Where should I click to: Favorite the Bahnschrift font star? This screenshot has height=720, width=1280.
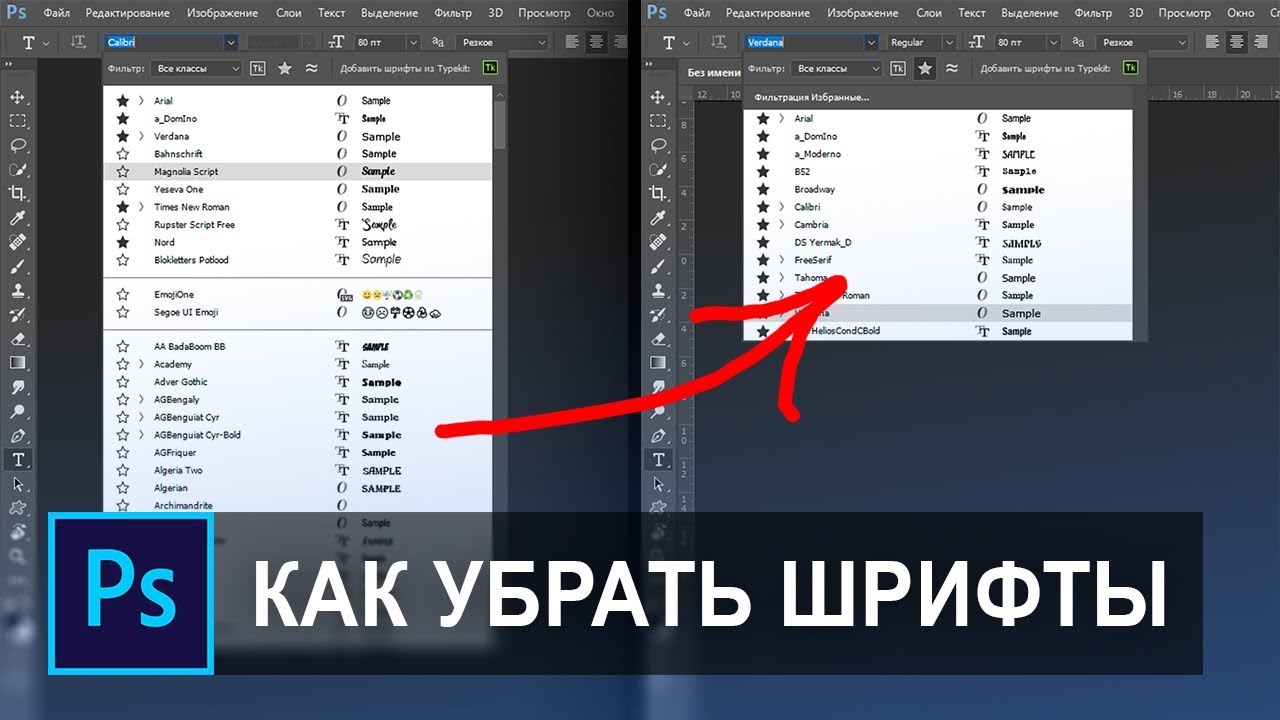tap(123, 154)
